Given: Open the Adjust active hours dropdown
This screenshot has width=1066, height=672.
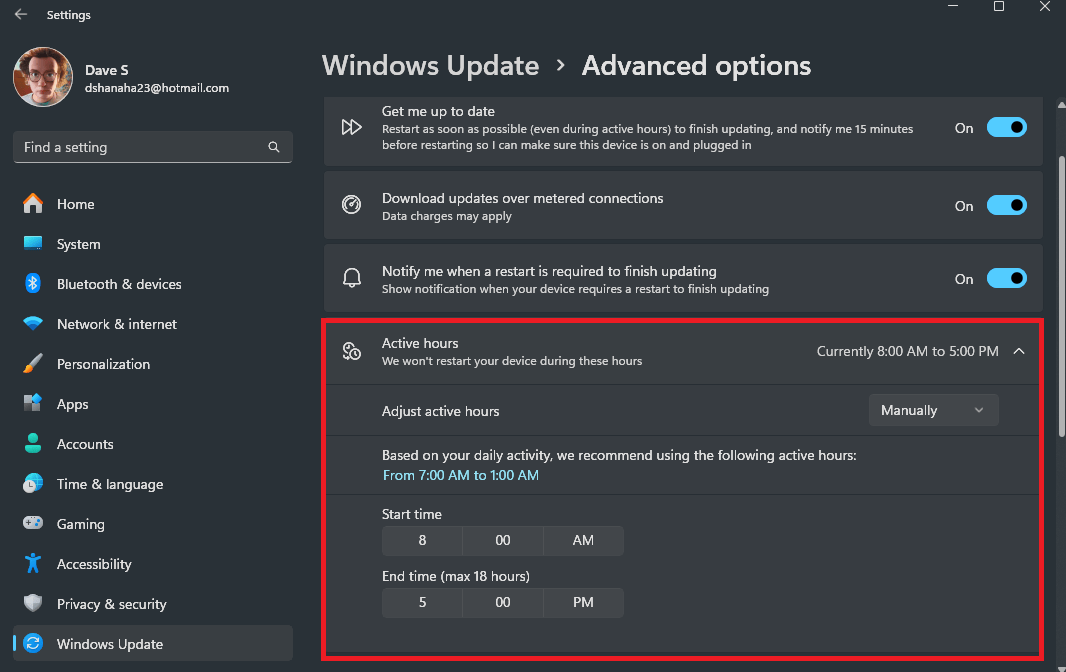Looking at the screenshot, I should [933, 410].
